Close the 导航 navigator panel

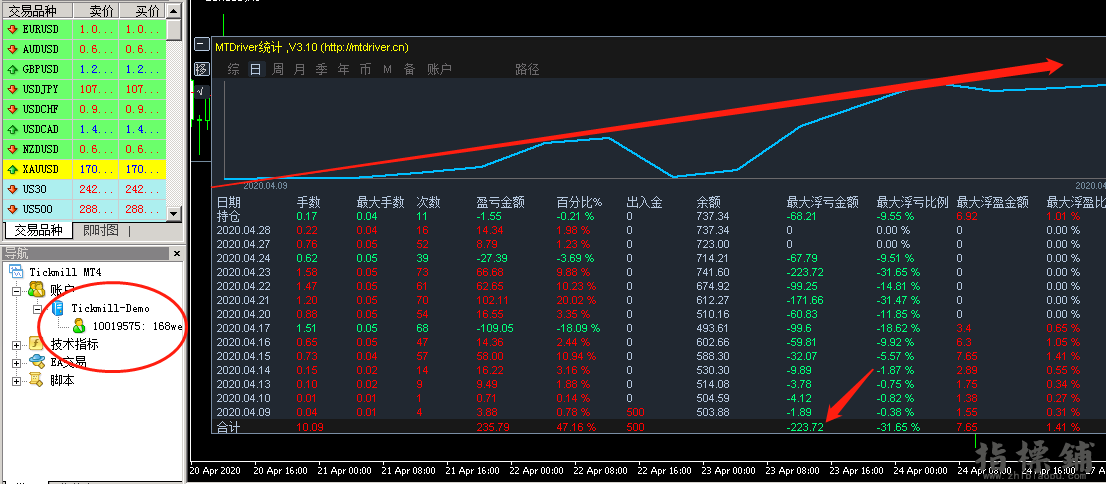click(x=177, y=253)
